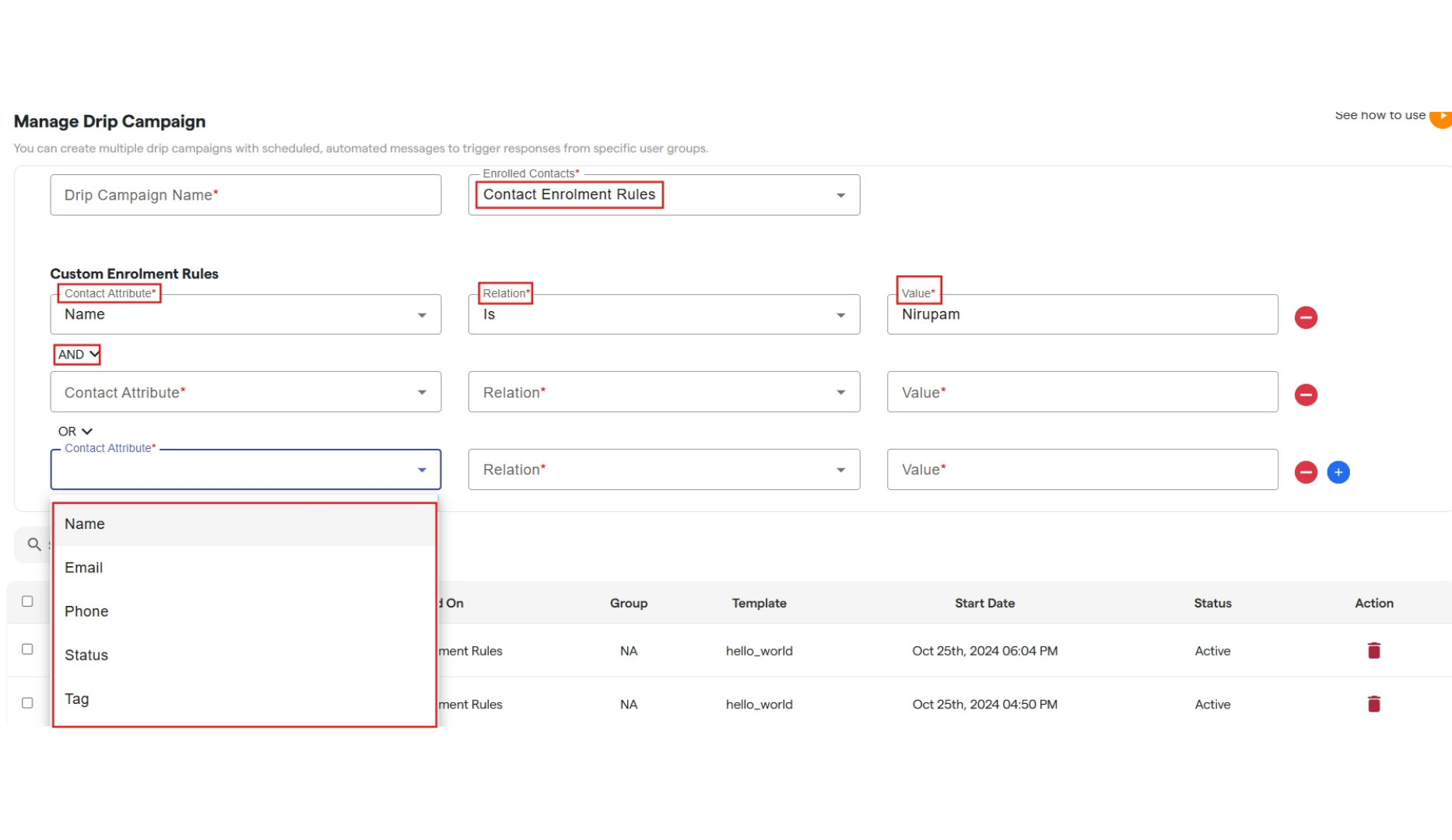Open the Contact Attribute dropdown showing Name
The height and width of the screenshot is (840, 1452).
coord(246,314)
